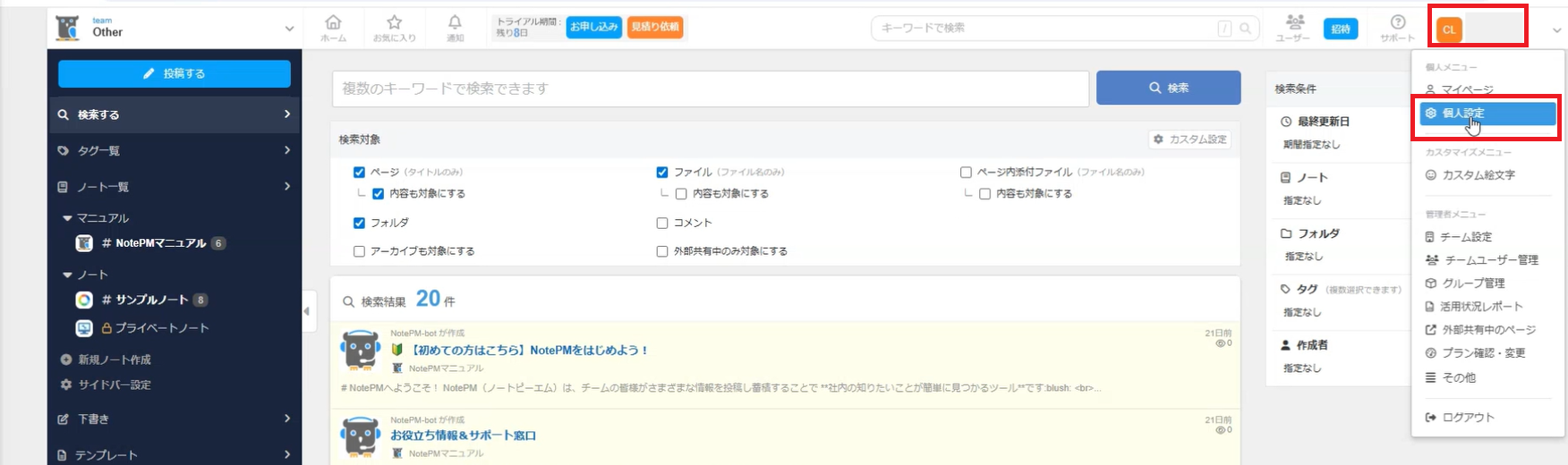Click the 投稿する button
Viewport: 1568px width, 465px height.
coord(175,73)
